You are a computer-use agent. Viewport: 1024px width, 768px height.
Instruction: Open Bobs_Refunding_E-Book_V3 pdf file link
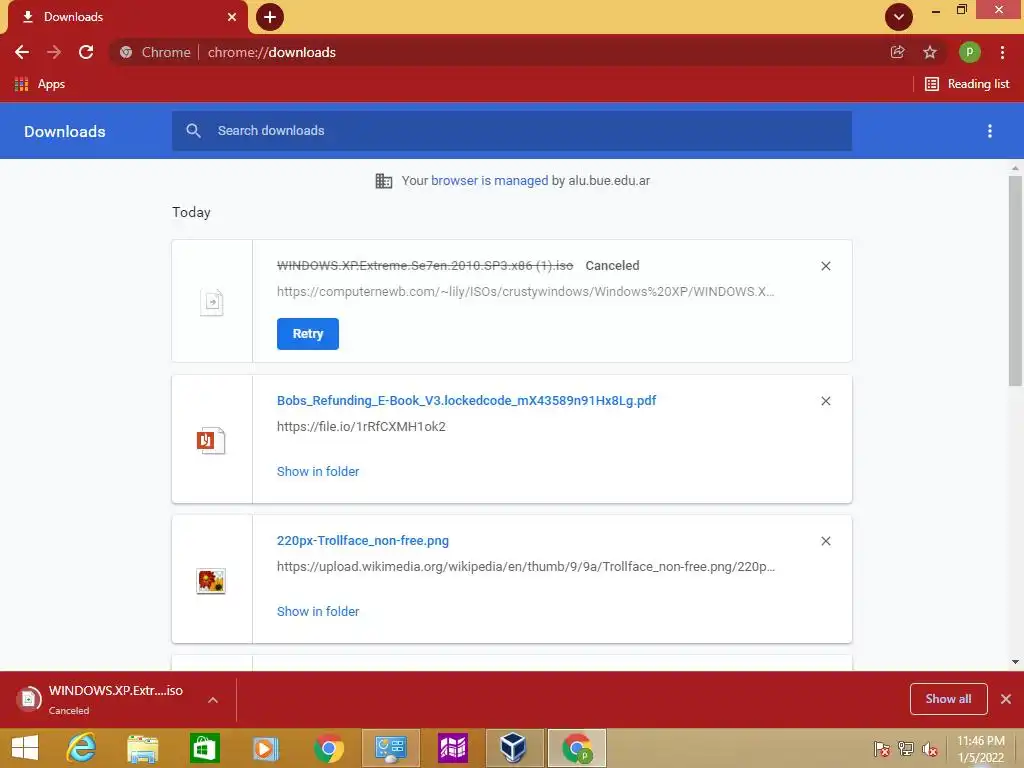[x=466, y=401]
